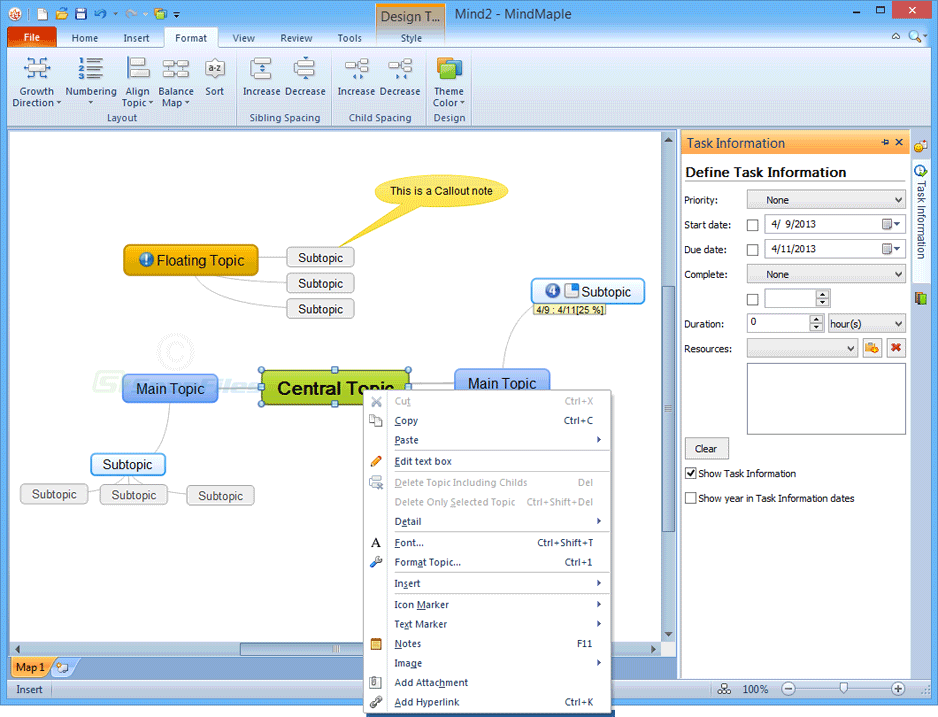The height and width of the screenshot is (717, 938).
Task: Open the hour(s) duration unit dropdown
Action: 866,324
